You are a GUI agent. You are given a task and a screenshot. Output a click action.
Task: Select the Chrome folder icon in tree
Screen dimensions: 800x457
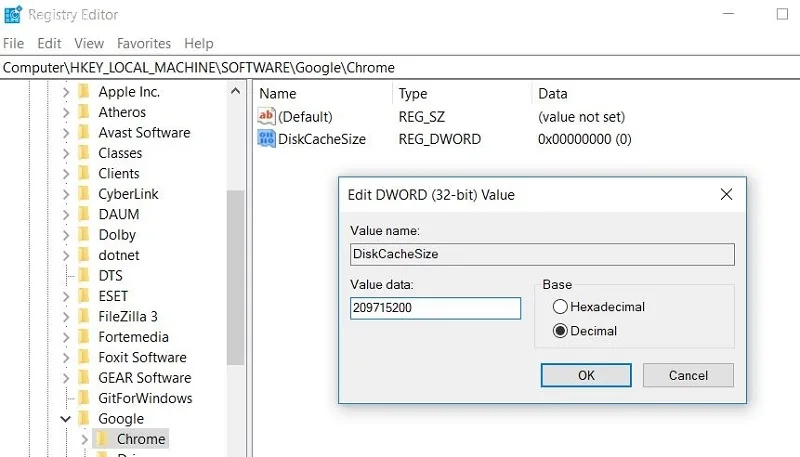pyautogui.click(x=102, y=439)
